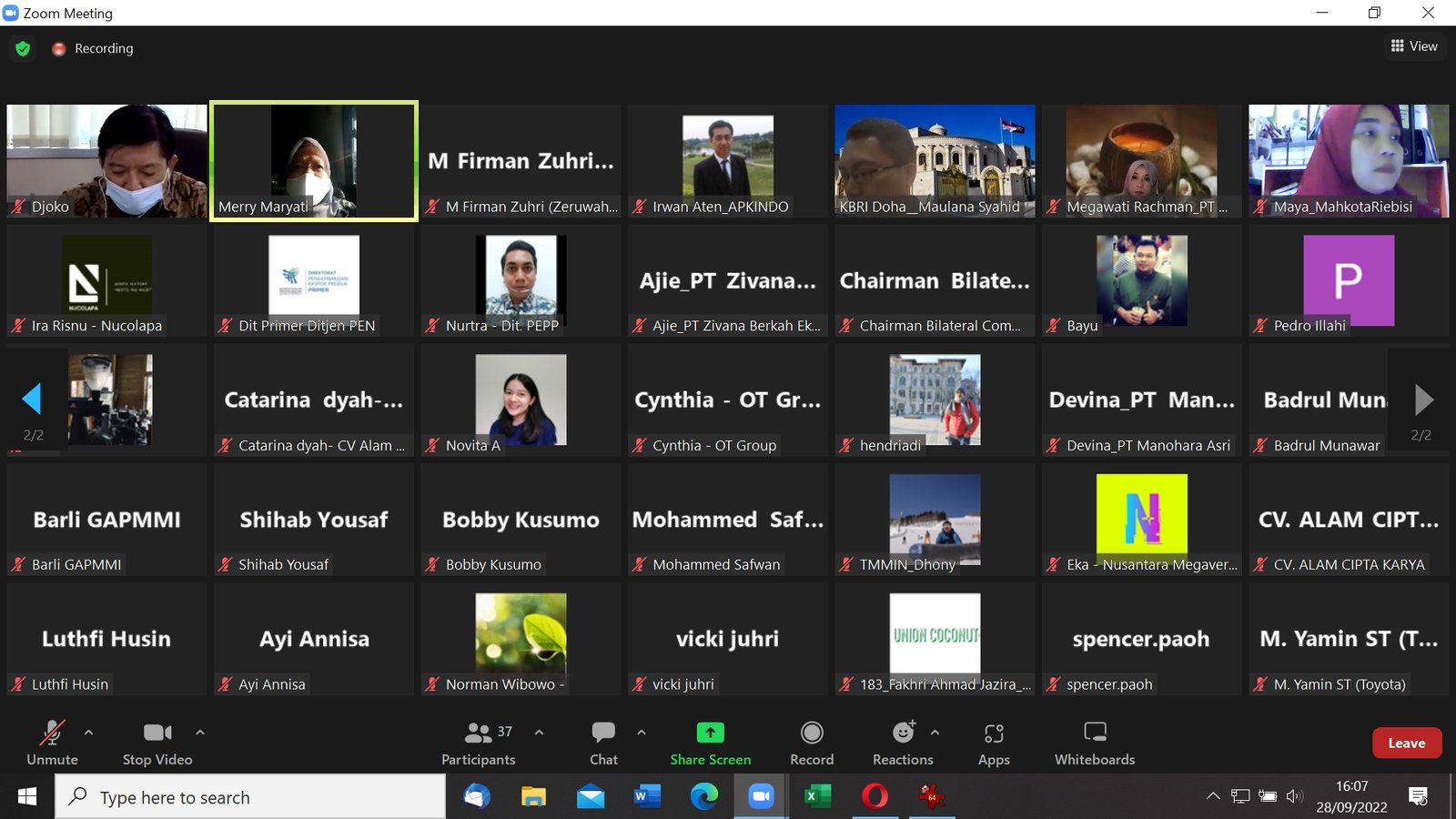Click the green Share Screen button
This screenshot has width=1456, height=819.
click(x=711, y=743)
